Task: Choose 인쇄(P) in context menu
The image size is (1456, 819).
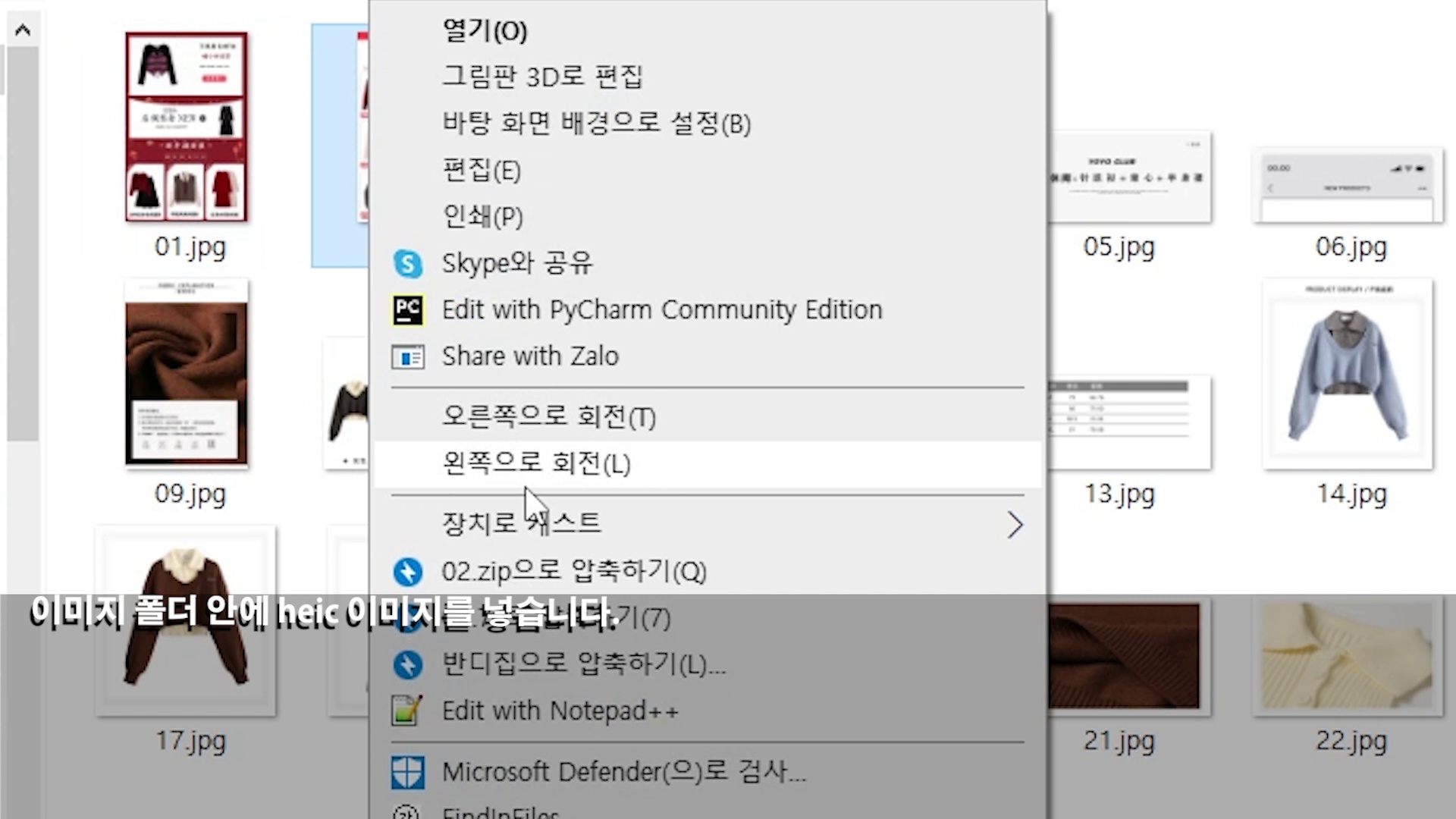Action: [x=483, y=217]
